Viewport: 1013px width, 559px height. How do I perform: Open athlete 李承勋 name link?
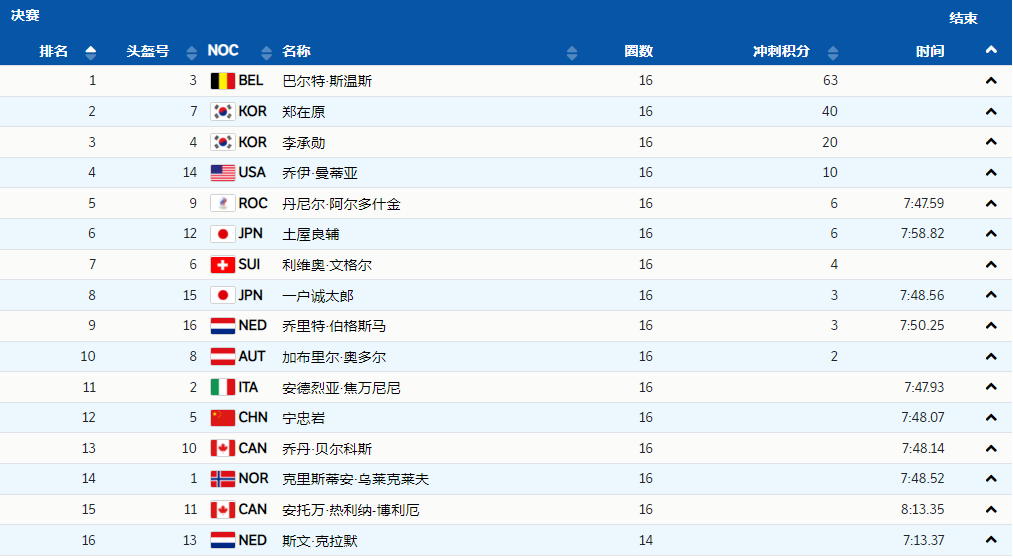(x=304, y=143)
